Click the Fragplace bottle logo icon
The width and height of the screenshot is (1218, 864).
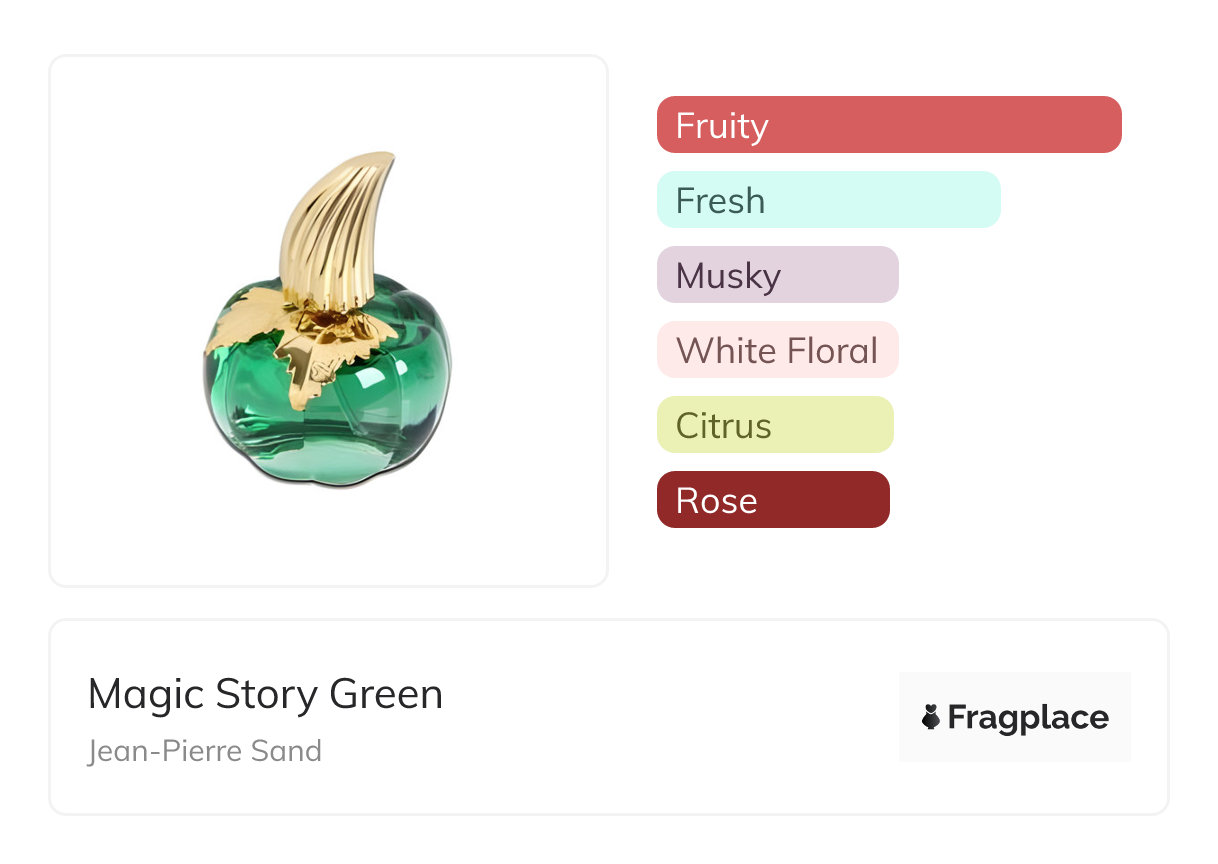tap(931, 717)
